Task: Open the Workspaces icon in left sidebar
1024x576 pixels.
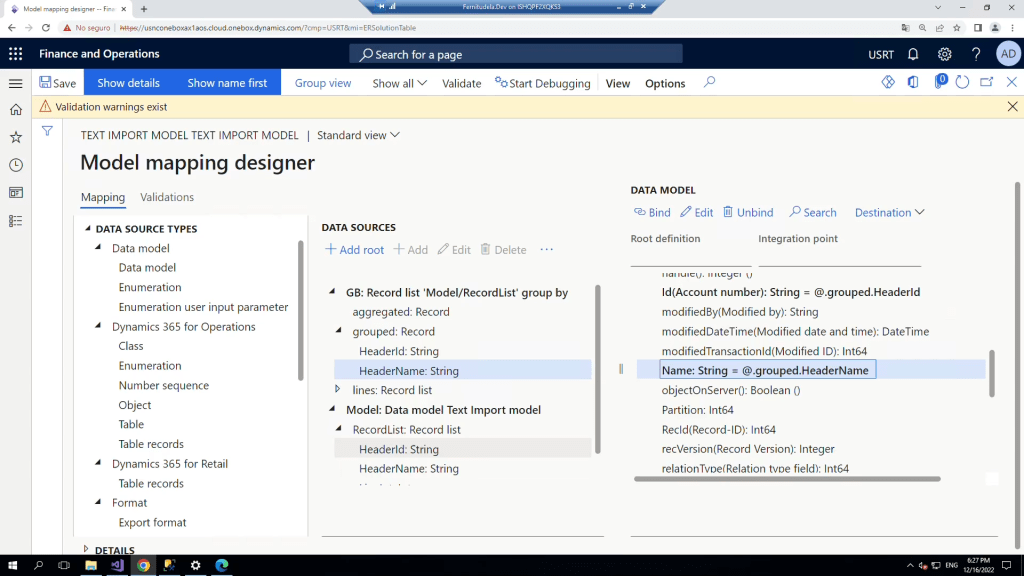Action: [15, 193]
